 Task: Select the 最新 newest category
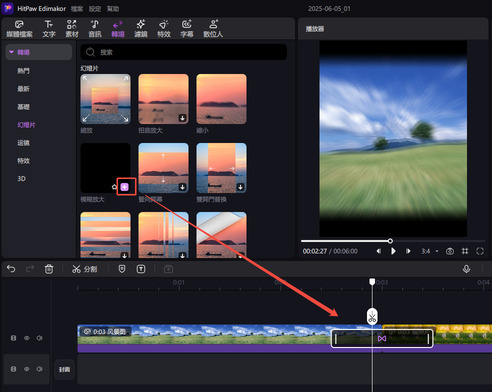coord(23,89)
